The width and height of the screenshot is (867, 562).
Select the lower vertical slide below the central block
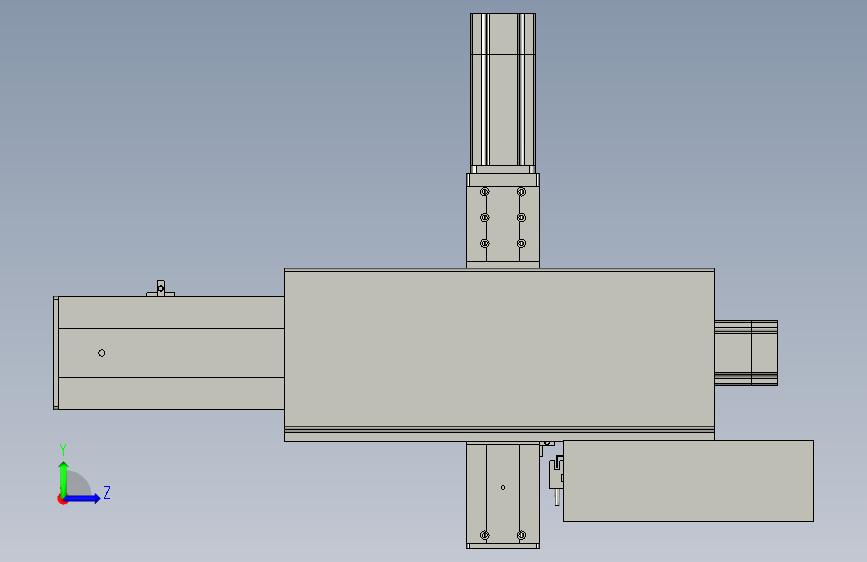503,495
